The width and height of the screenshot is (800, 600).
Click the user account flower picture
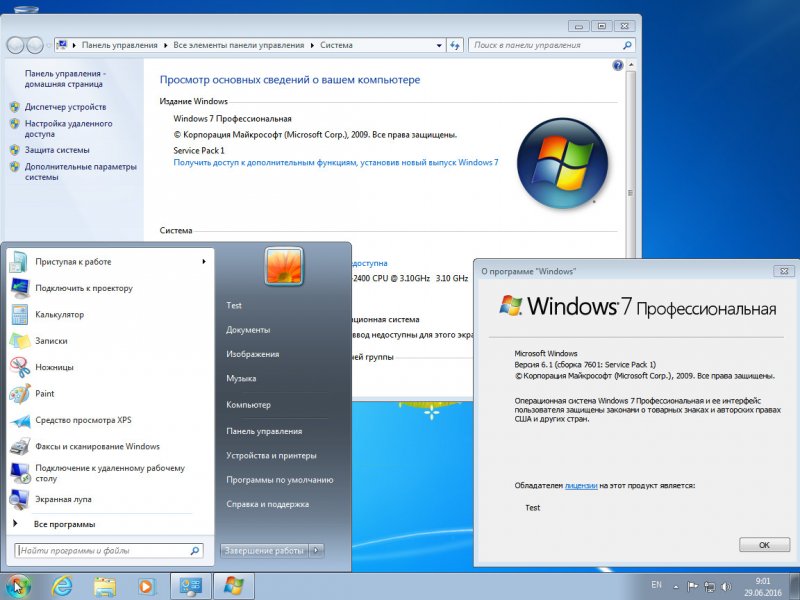tap(284, 266)
